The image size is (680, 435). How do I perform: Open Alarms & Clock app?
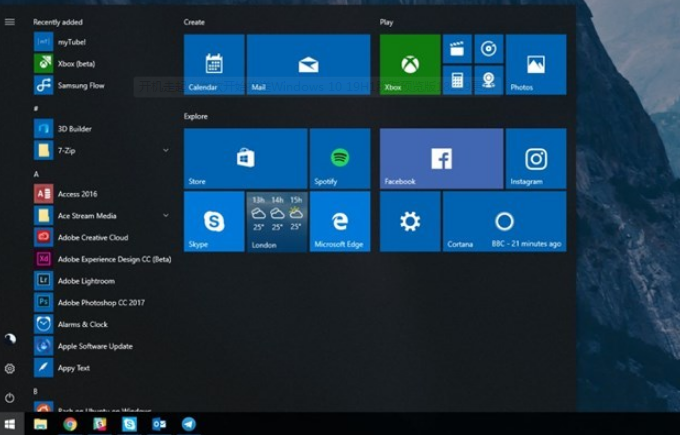(103, 324)
